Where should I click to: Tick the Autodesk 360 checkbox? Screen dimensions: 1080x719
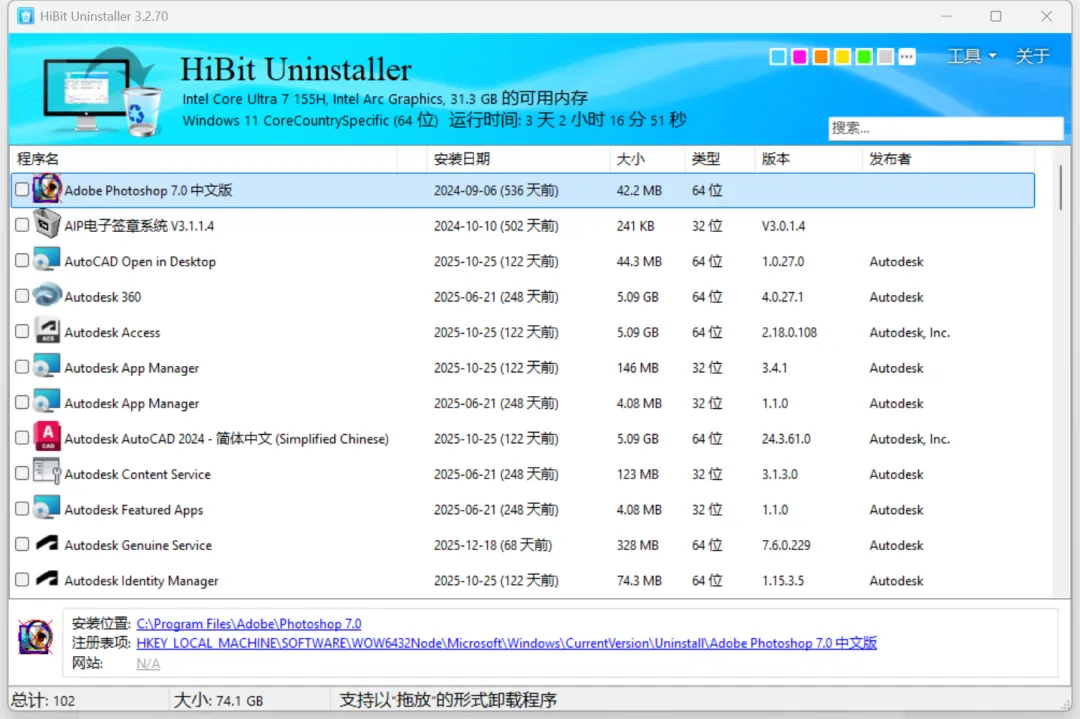(x=22, y=296)
